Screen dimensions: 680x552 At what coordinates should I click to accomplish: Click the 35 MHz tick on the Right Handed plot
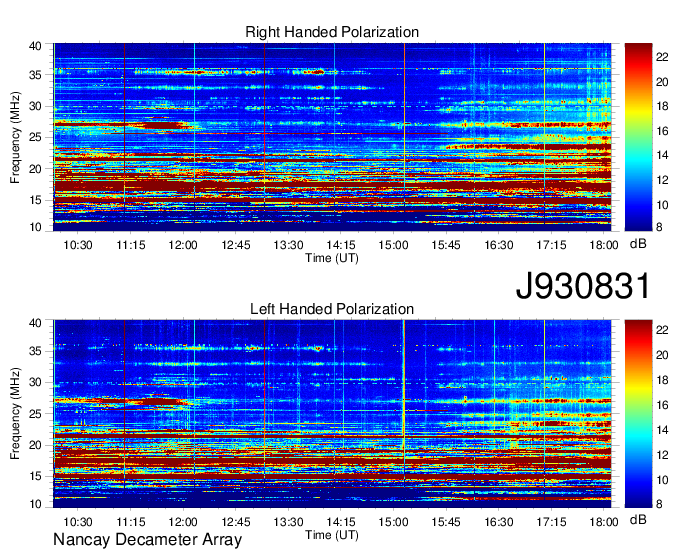pos(35,75)
